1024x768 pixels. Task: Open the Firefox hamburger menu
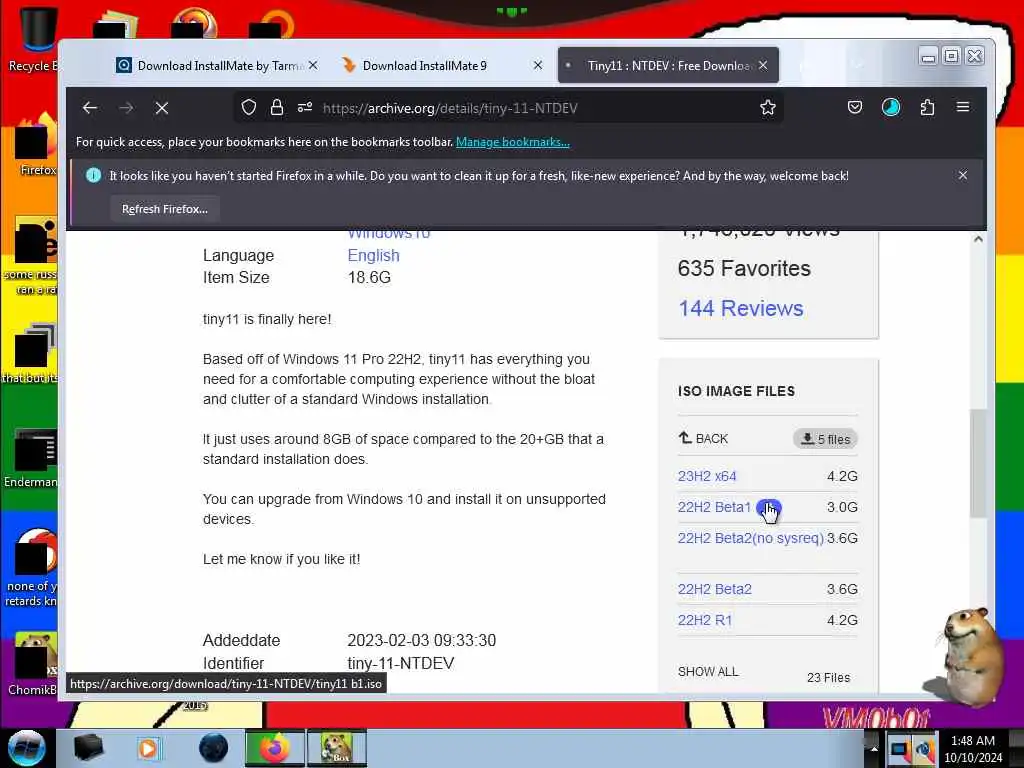[x=963, y=107]
